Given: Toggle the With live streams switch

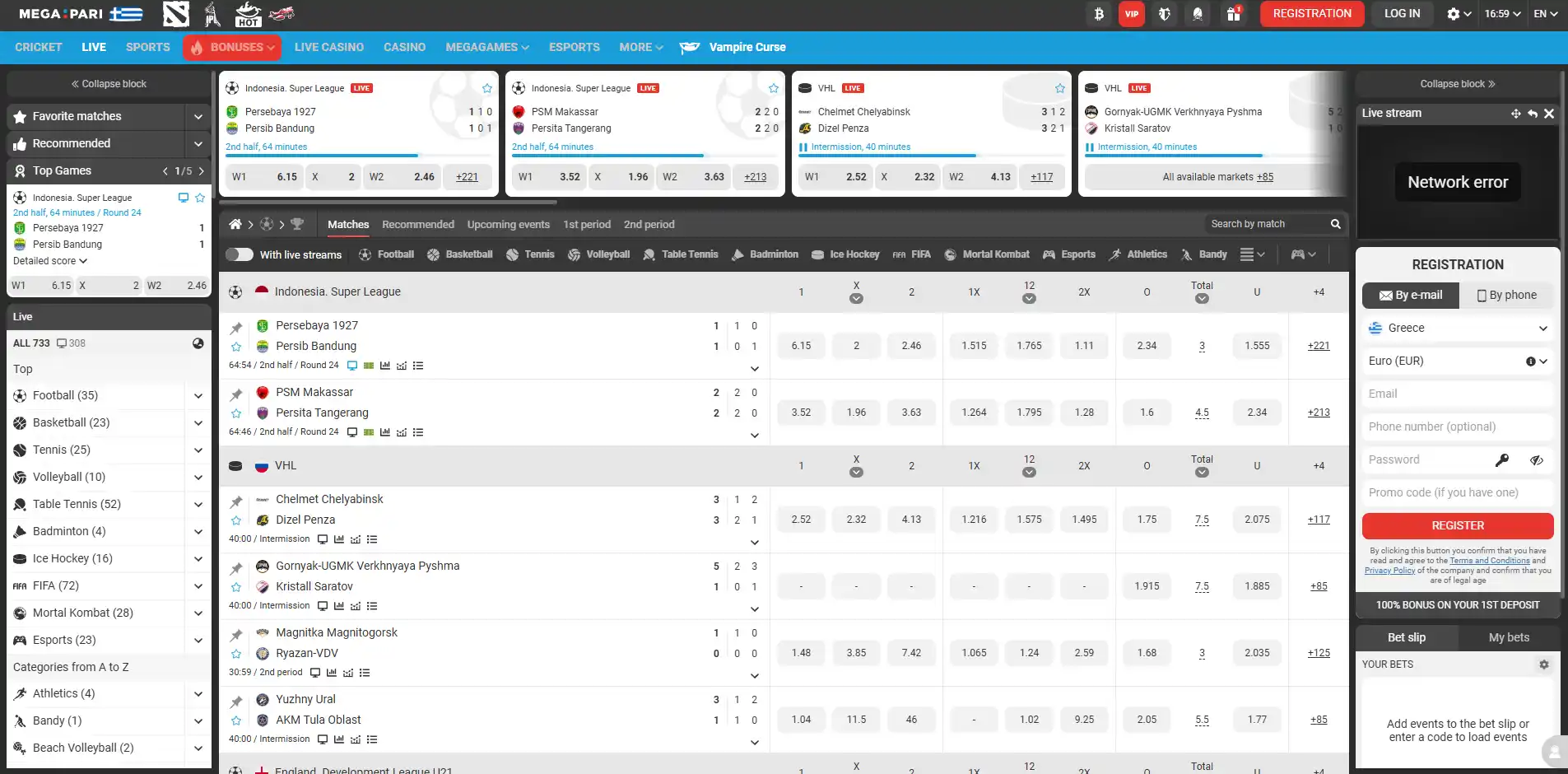Looking at the screenshot, I should [240, 254].
